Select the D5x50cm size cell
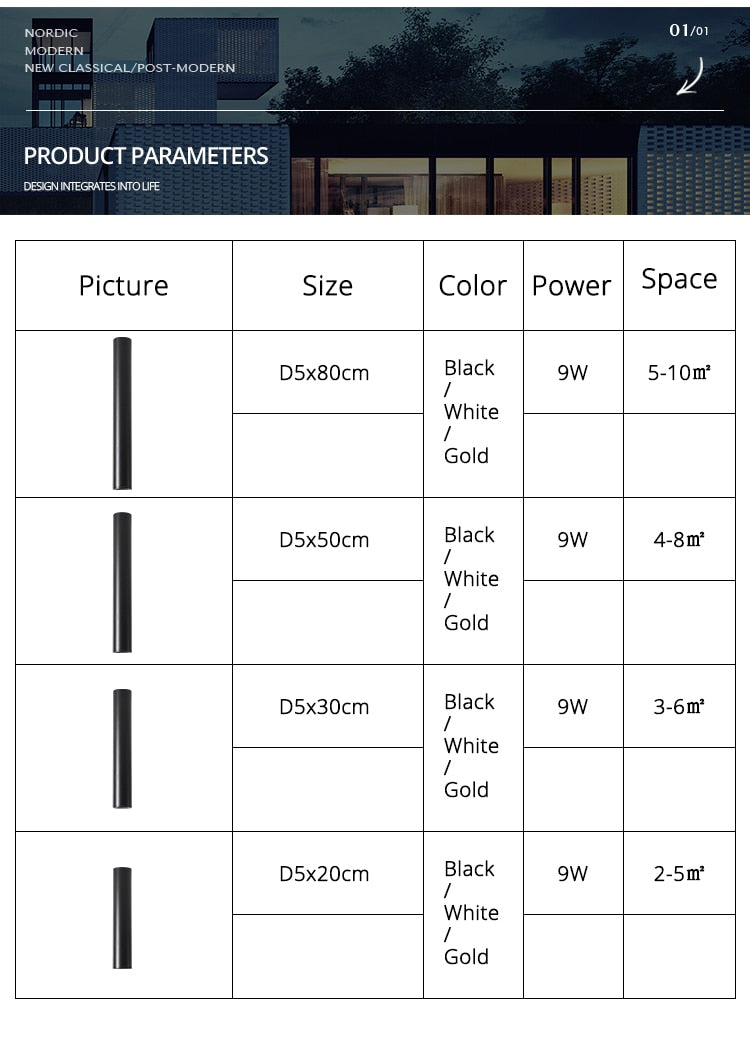The width and height of the screenshot is (750, 1057). [324, 540]
